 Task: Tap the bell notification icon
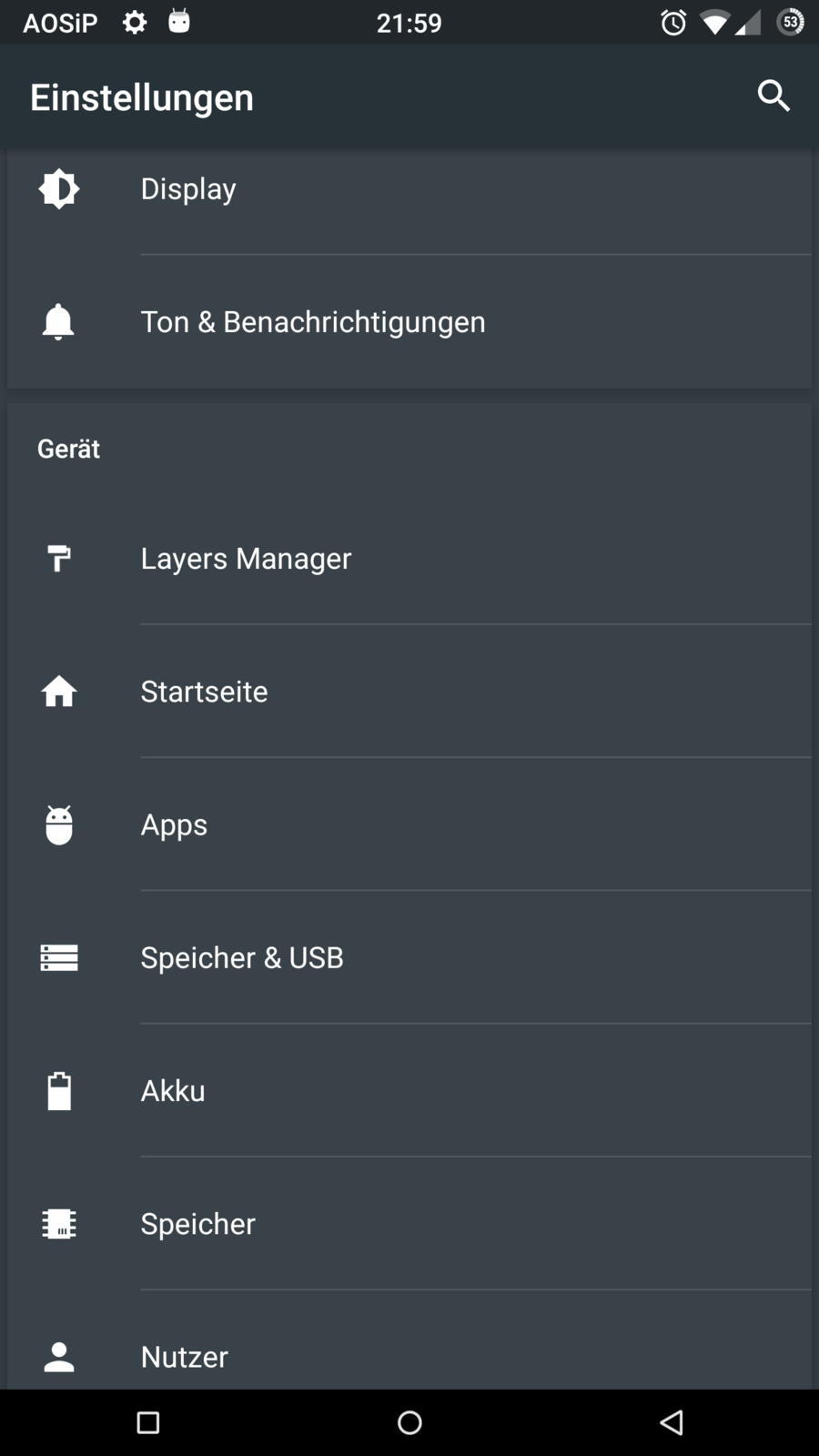(58, 321)
